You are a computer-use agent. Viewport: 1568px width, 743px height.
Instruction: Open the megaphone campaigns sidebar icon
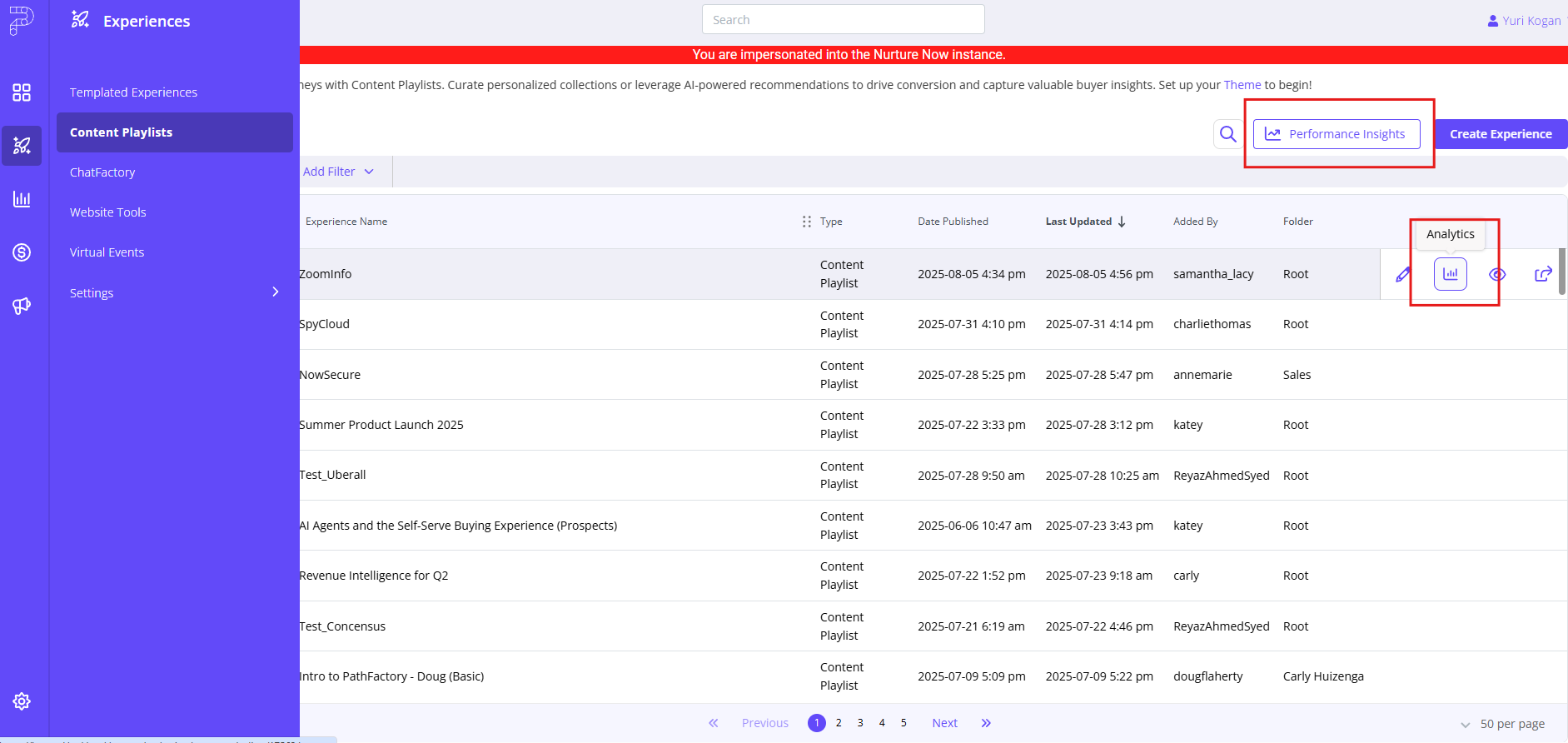22,306
